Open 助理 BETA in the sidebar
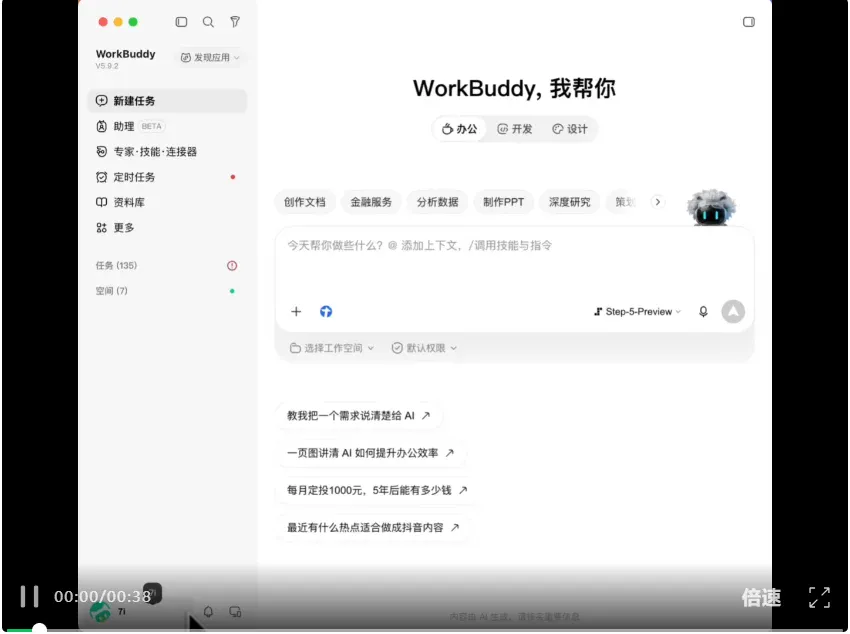This screenshot has height=634, width=850. (x=167, y=126)
